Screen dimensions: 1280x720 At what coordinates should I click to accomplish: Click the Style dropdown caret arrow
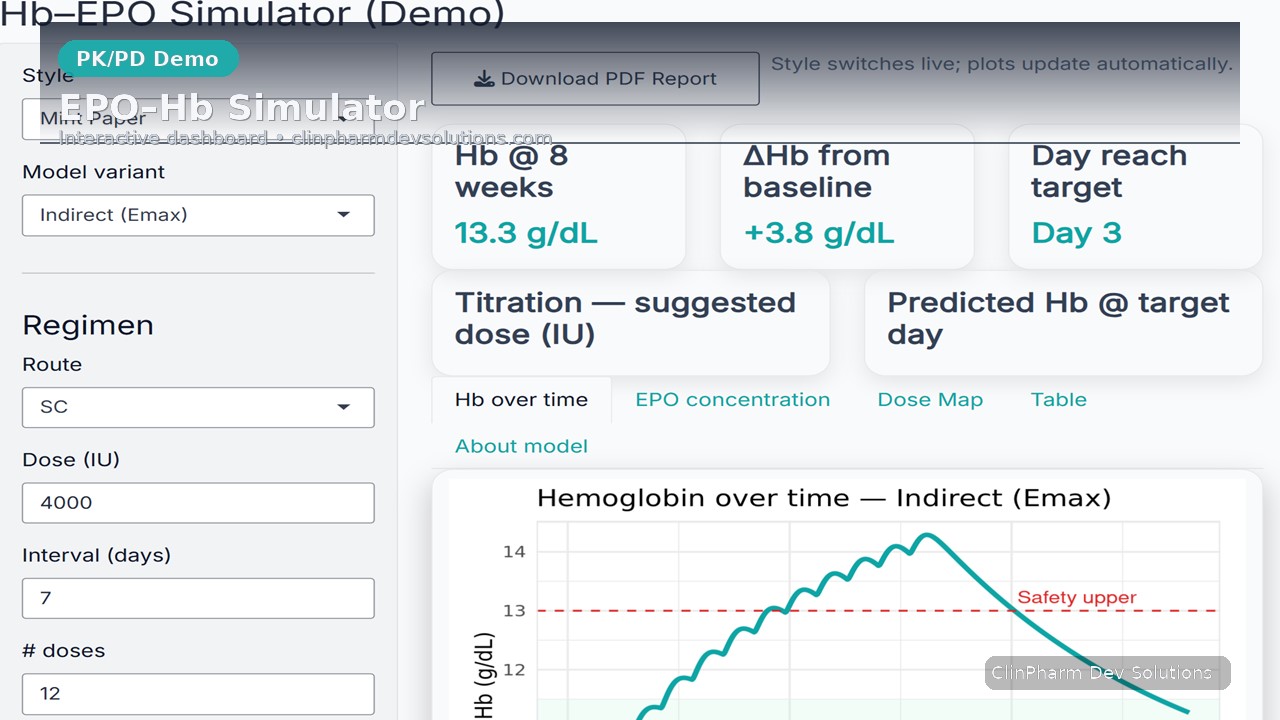click(344, 119)
